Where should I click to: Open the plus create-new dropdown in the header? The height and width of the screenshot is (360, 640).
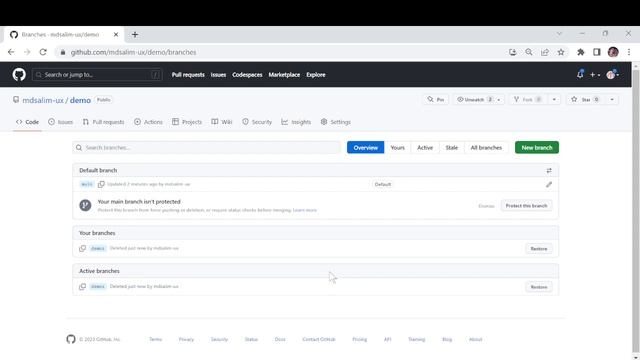[x=595, y=75]
